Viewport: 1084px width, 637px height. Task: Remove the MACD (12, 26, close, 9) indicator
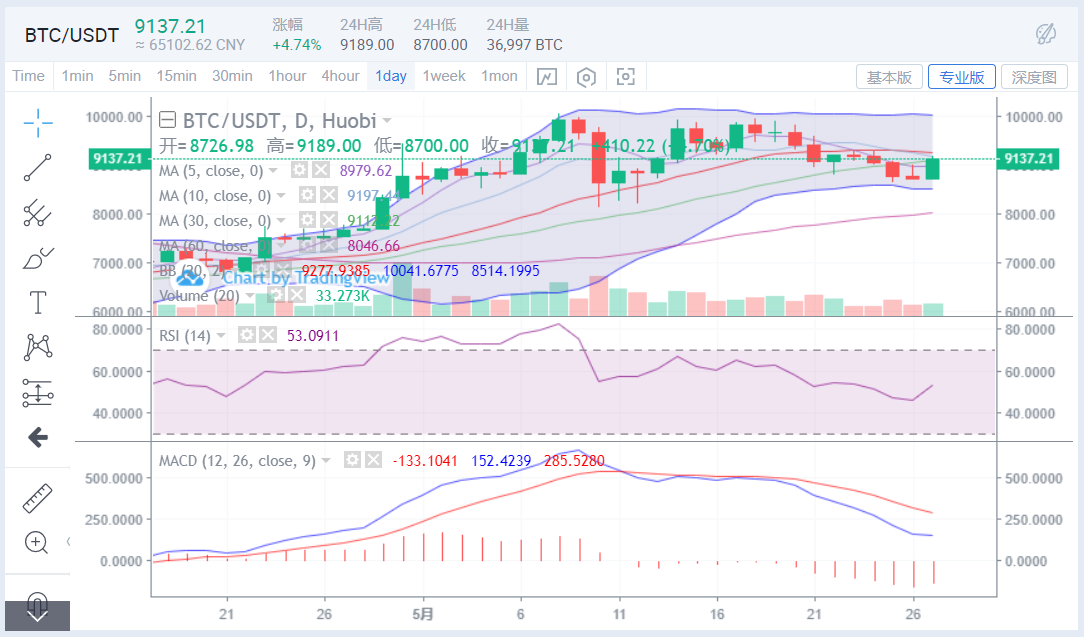374,460
